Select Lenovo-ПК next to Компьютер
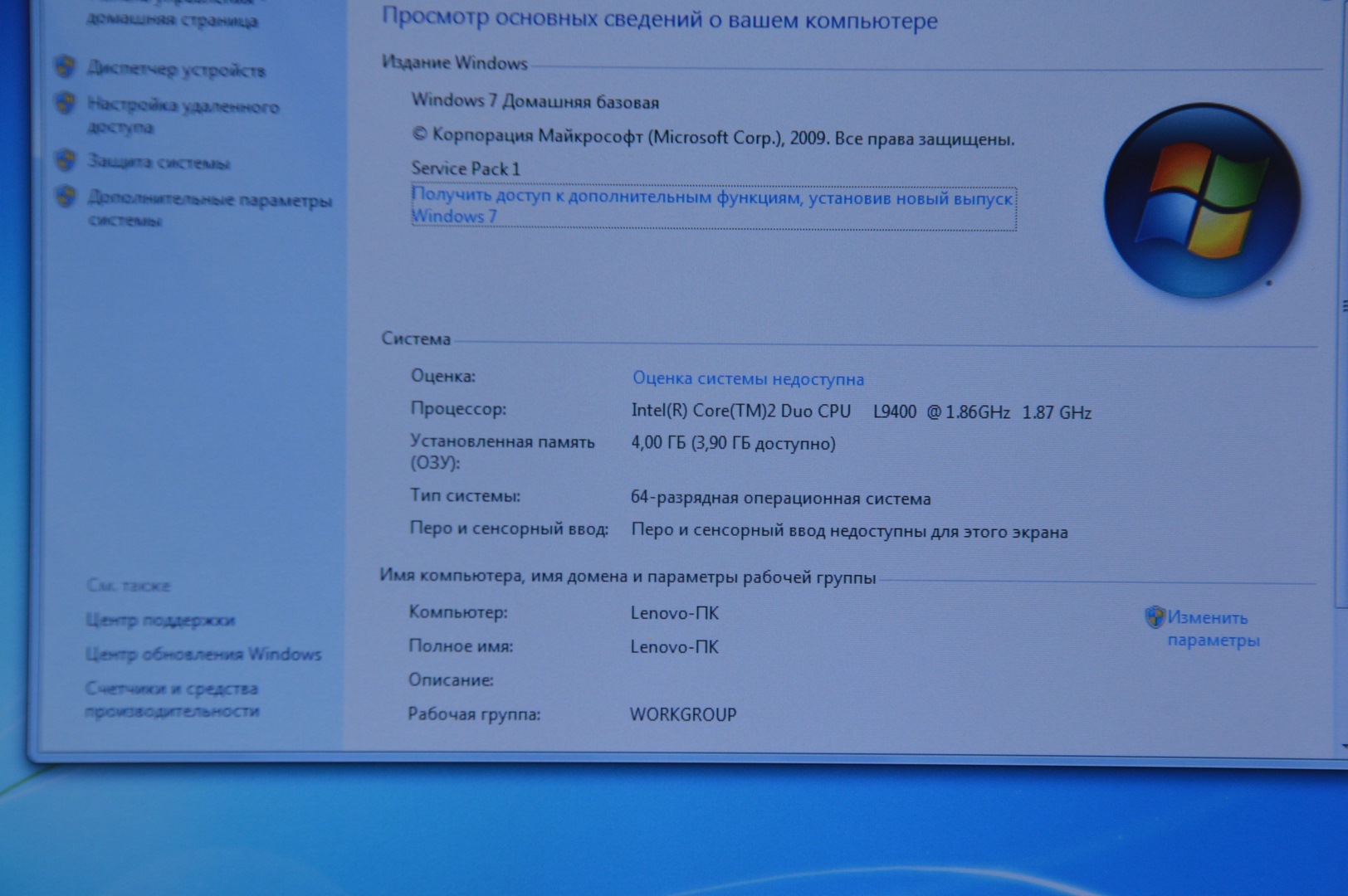The width and height of the screenshot is (1348, 896). pos(674,614)
